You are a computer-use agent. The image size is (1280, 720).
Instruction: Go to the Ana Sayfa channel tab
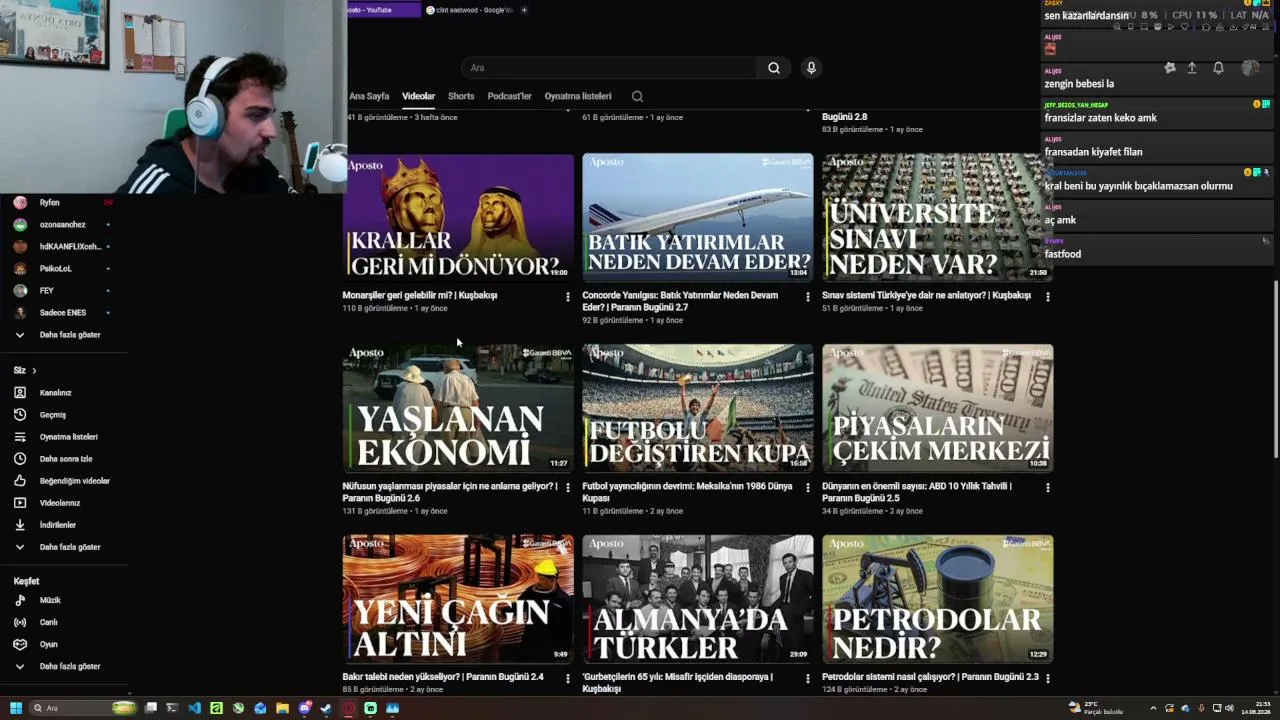pyautogui.click(x=369, y=97)
